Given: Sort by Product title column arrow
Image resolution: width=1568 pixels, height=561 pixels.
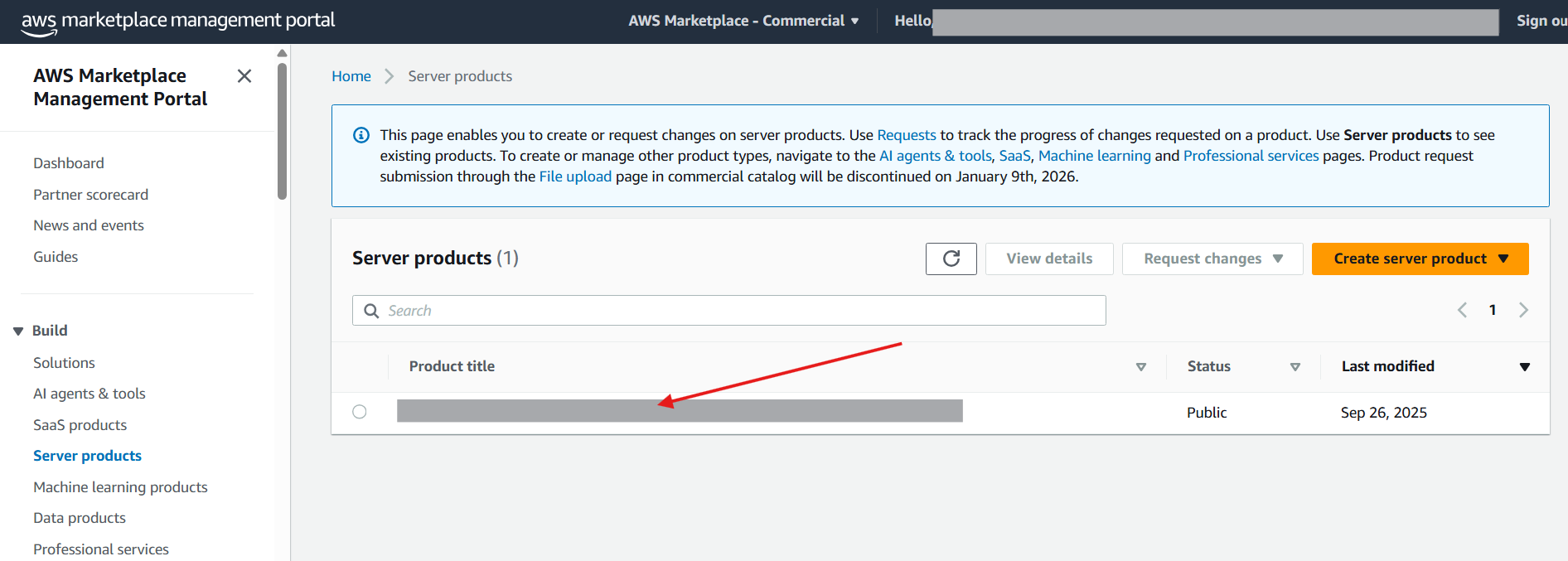Looking at the screenshot, I should click(x=1141, y=367).
